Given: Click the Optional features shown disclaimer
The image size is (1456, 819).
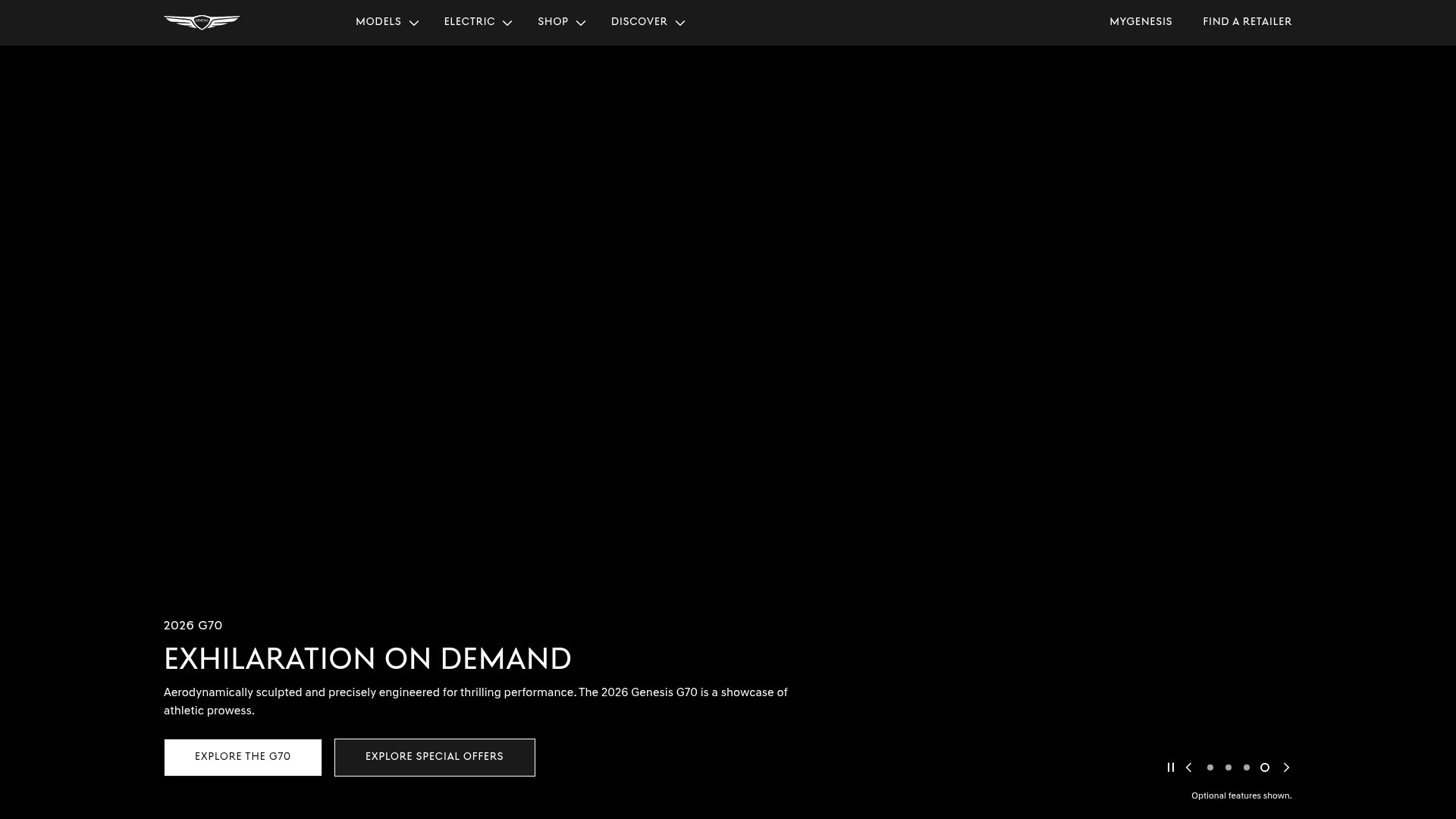Looking at the screenshot, I should pyautogui.click(x=1241, y=796).
